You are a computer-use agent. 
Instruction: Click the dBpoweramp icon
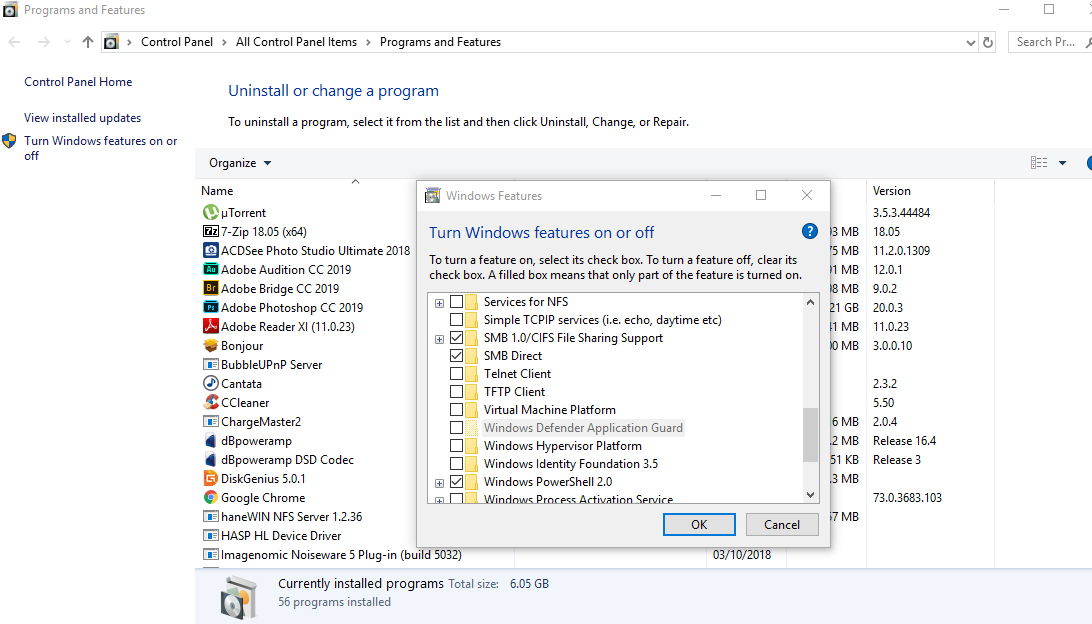(210, 440)
